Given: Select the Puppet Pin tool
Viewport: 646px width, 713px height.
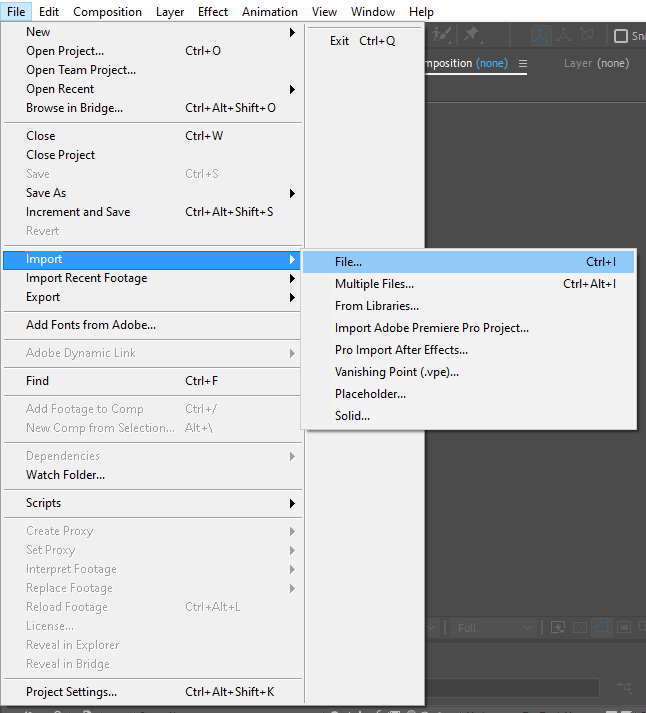Looking at the screenshot, I should point(471,35).
